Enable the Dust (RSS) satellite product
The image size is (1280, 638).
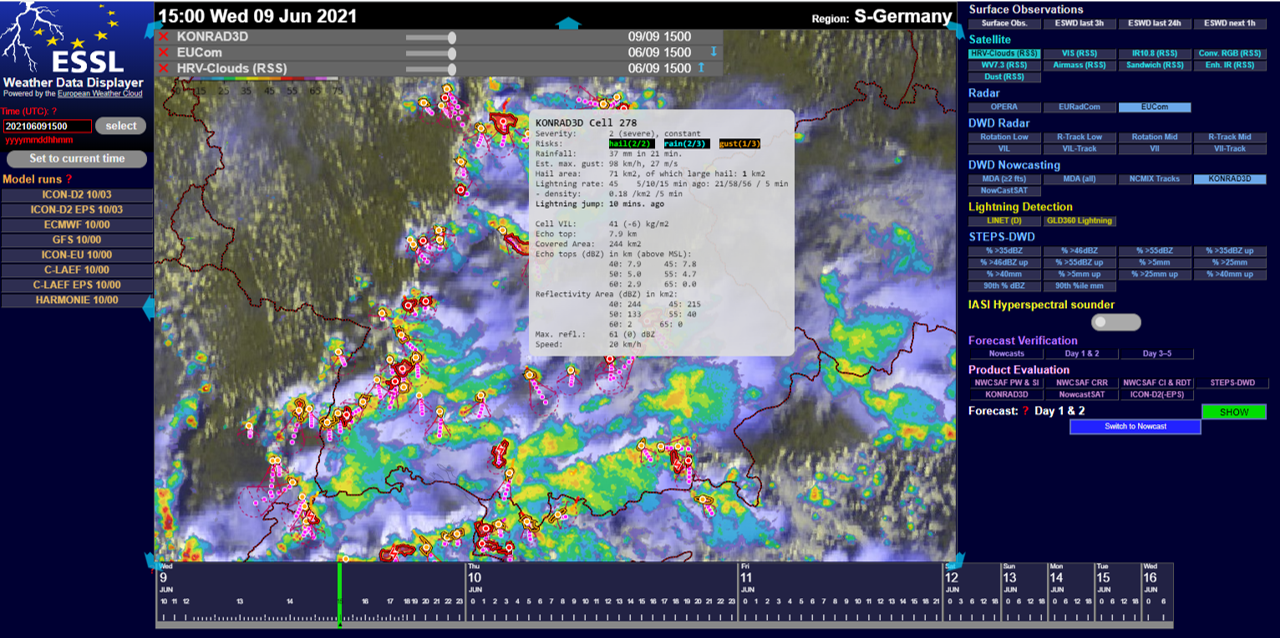(1004, 77)
